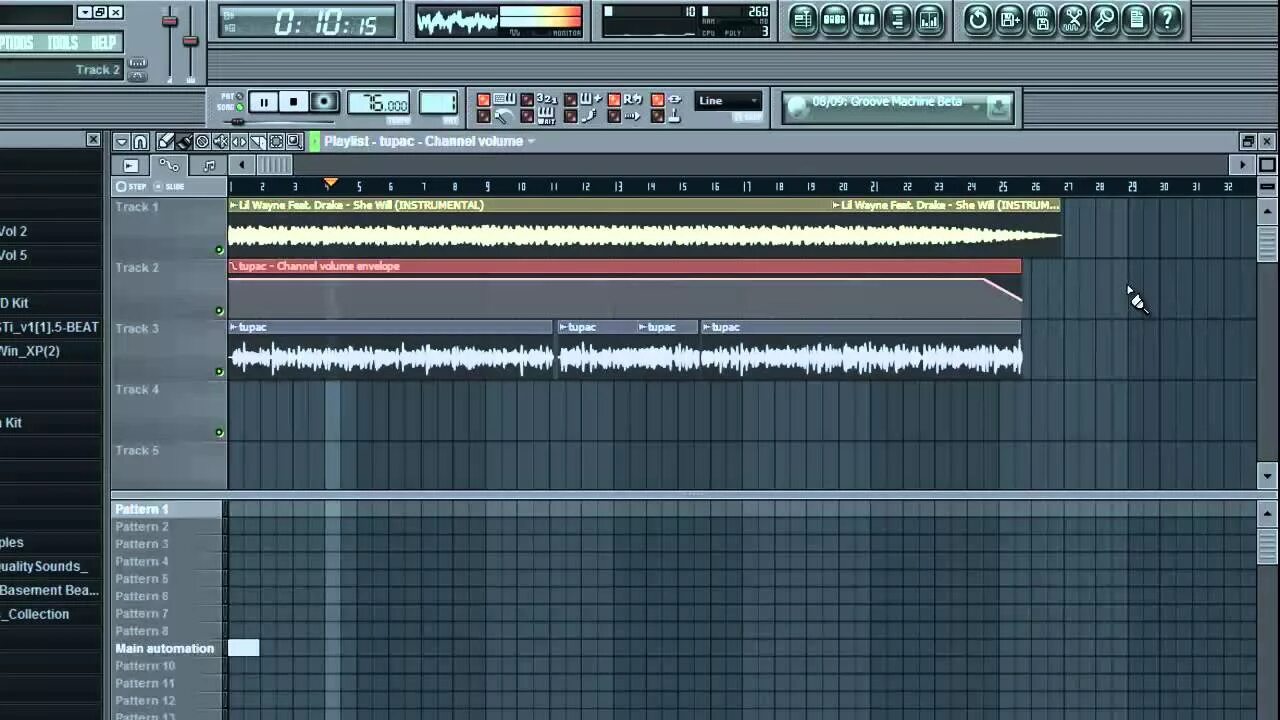Click the song position slider below transport
This screenshot has width=1280, height=720.
coord(236,122)
